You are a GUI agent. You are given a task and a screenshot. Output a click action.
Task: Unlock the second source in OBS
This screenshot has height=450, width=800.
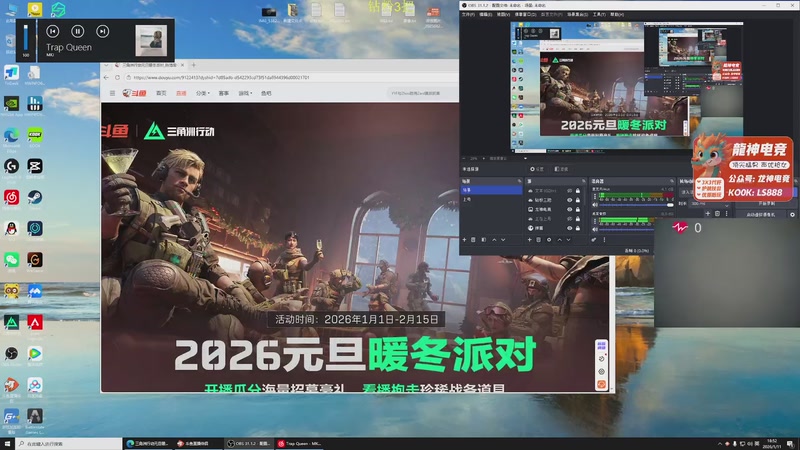click(x=578, y=200)
